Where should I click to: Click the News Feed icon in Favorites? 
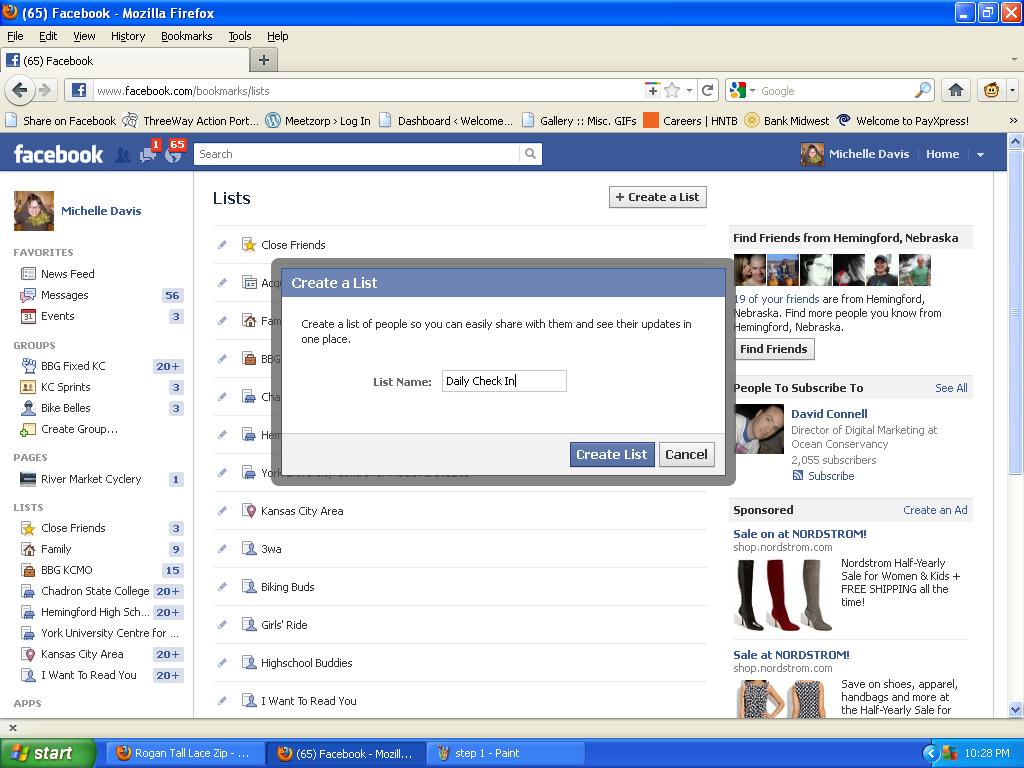click(x=28, y=274)
